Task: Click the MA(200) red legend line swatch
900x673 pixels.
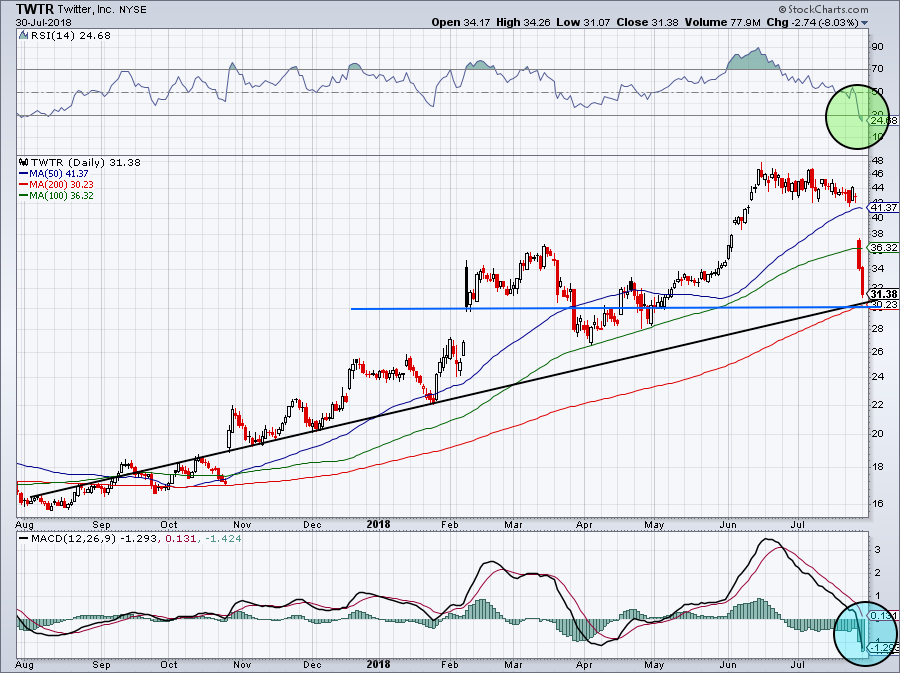Action: pos(24,185)
